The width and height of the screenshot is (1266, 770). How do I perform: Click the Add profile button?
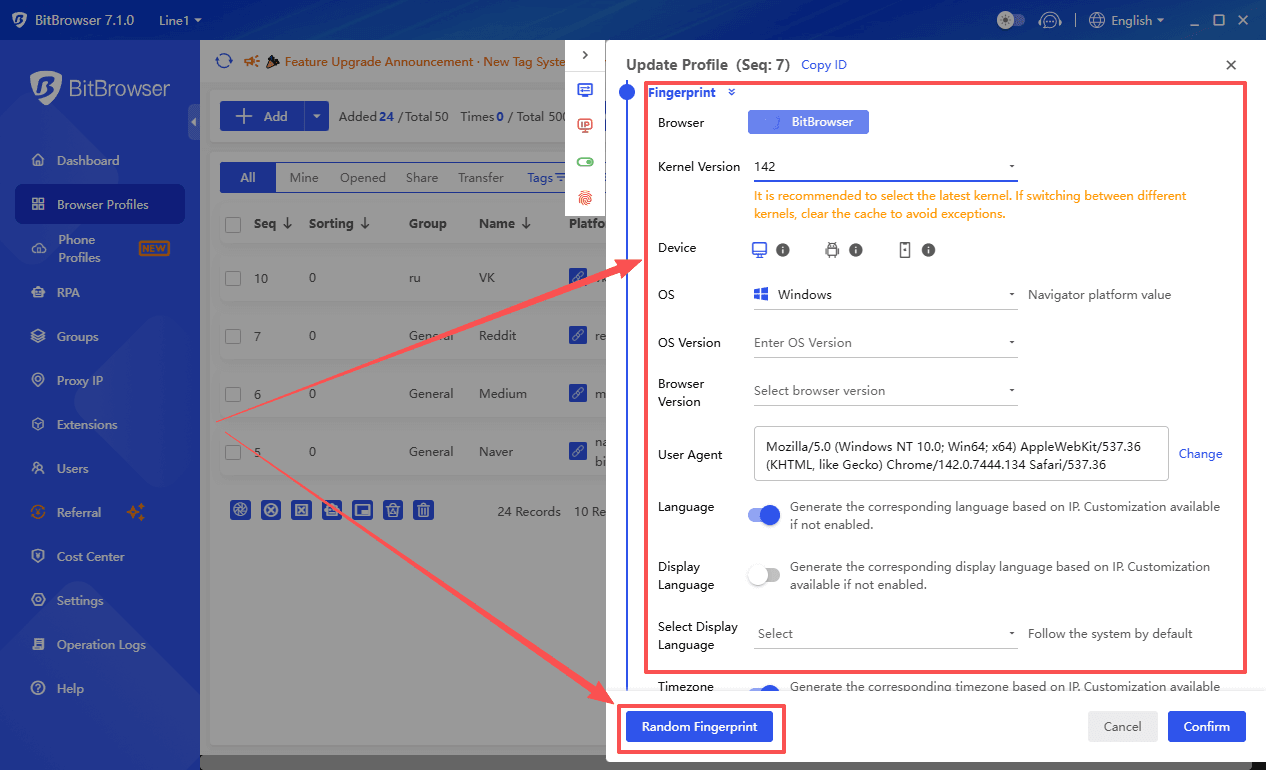point(262,116)
